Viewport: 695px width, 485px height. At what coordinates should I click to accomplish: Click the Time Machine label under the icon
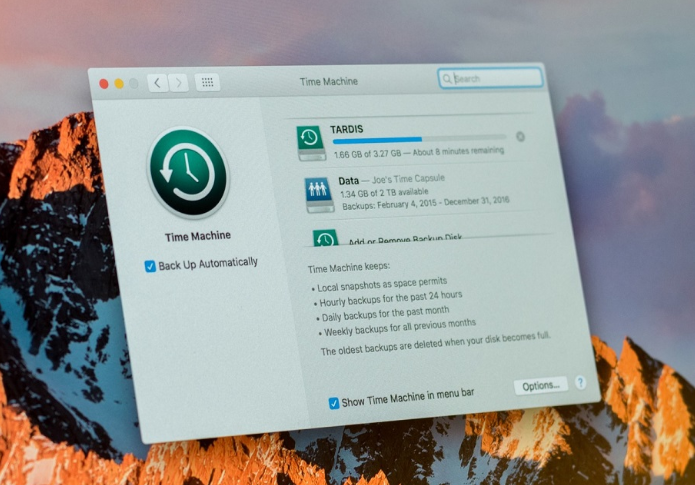click(198, 236)
